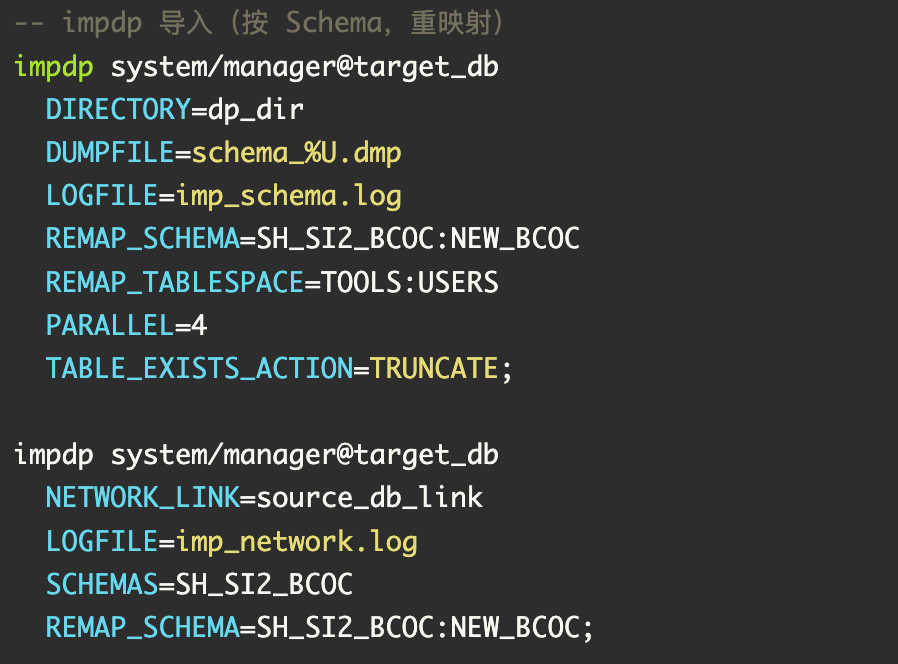Click the DIRECTORY parameter keyword

[x=118, y=109]
